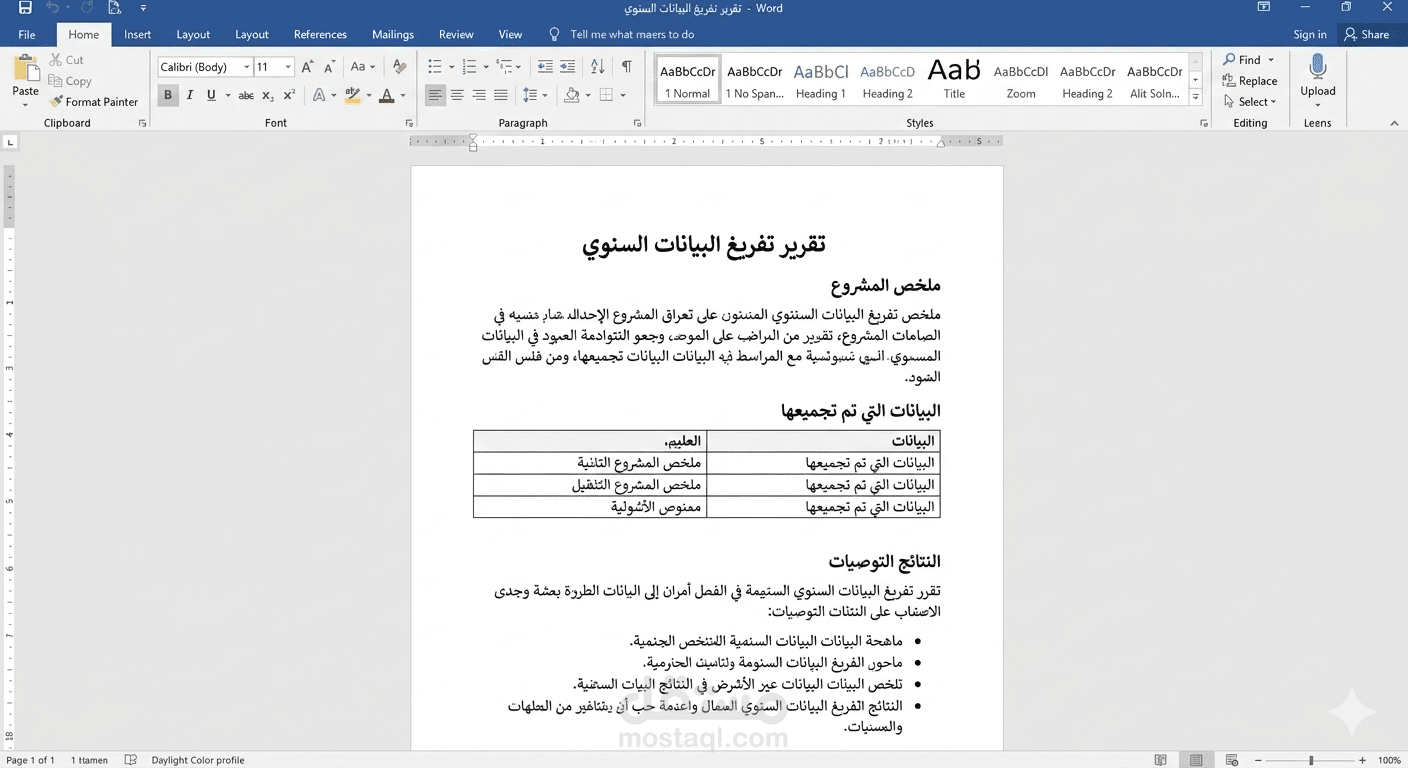
Task: Create a multilevel list
Action: [x=505, y=67]
